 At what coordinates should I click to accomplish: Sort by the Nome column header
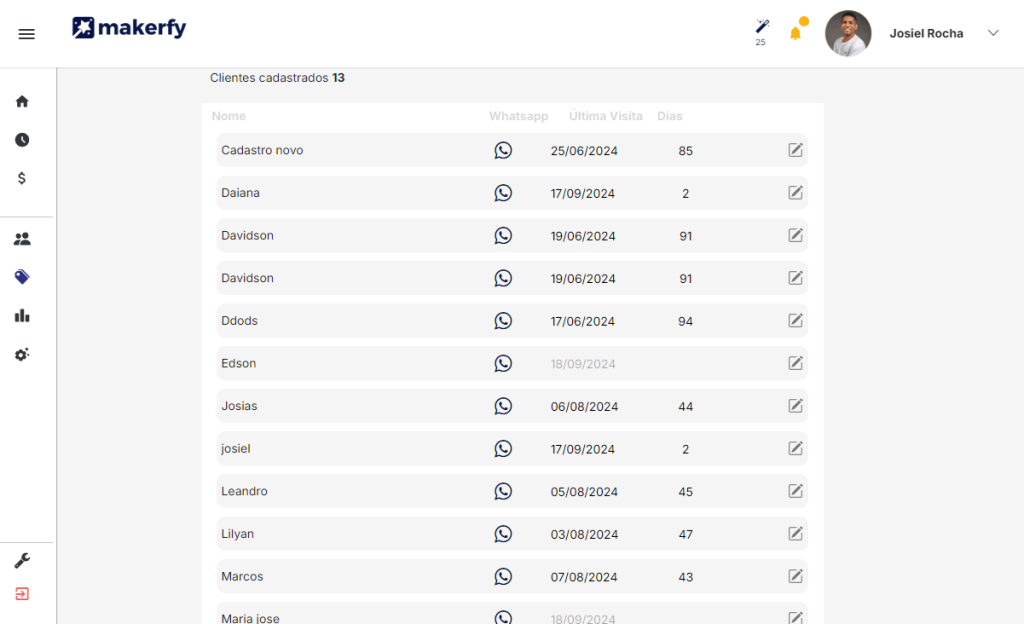coord(229,116)
